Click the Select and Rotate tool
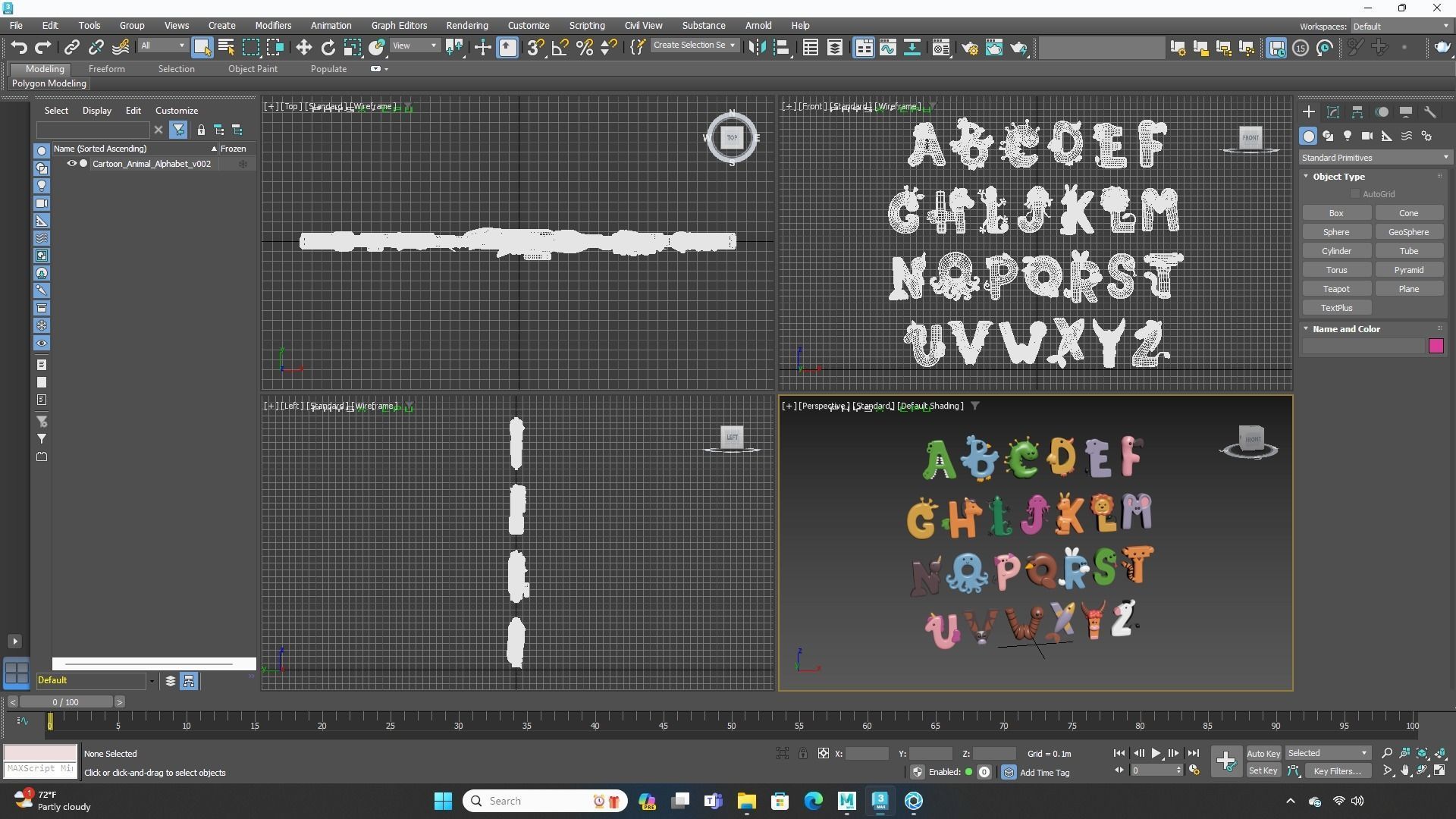The width and height of the screenshot is (1456, 819). point(328,47)
